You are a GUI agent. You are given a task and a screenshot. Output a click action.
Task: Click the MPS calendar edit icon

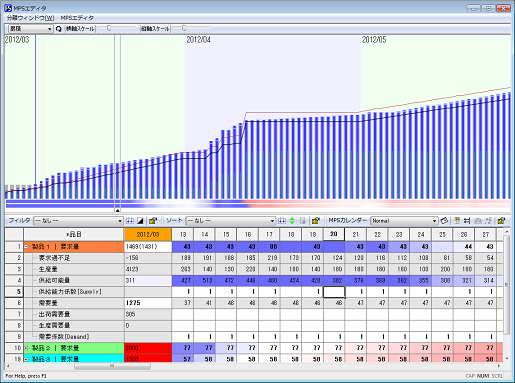click(444, 221)
